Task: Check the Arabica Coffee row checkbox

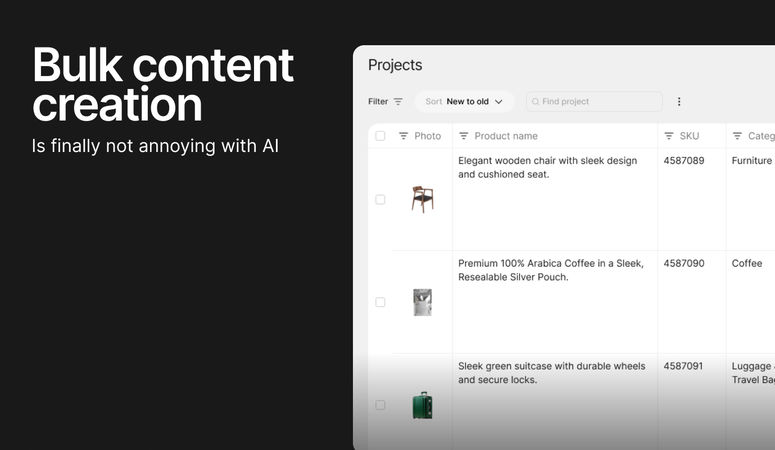Action: click(x=380, y=302)
